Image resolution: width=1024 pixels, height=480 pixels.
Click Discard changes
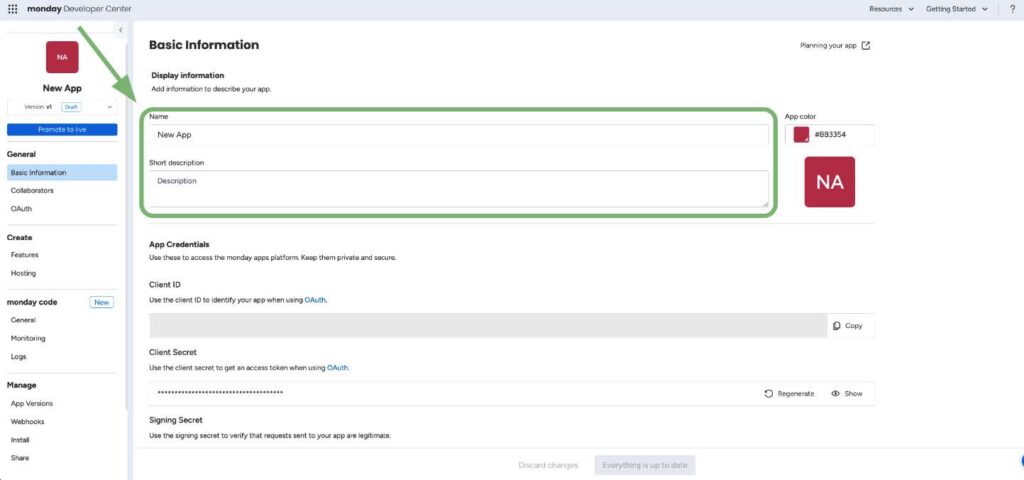[x=548, y=465]
